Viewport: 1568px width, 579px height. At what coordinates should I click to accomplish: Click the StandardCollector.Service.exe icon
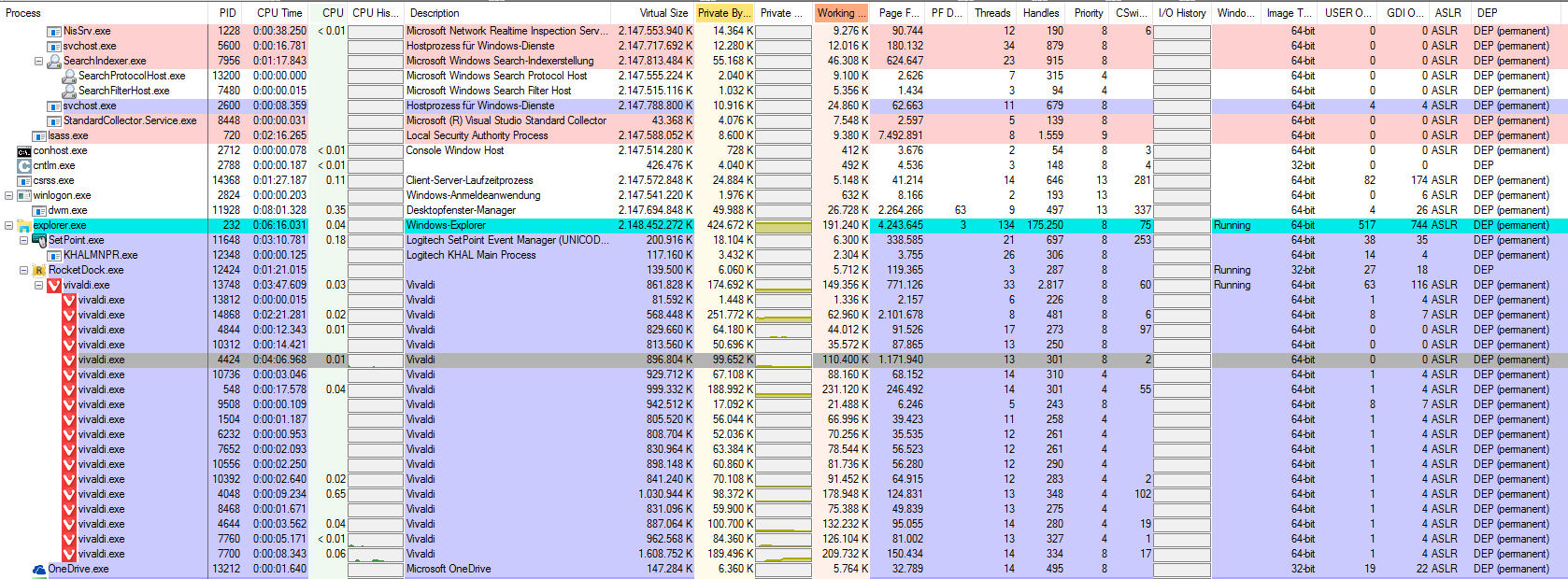click(x=54, y=120)
